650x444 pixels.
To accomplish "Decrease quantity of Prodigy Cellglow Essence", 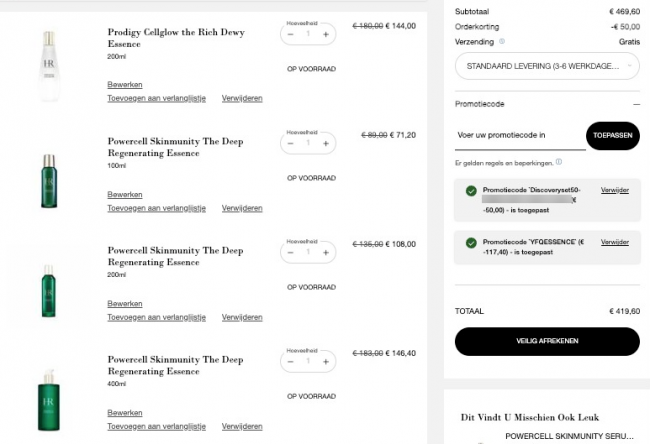I will point(291,34).
